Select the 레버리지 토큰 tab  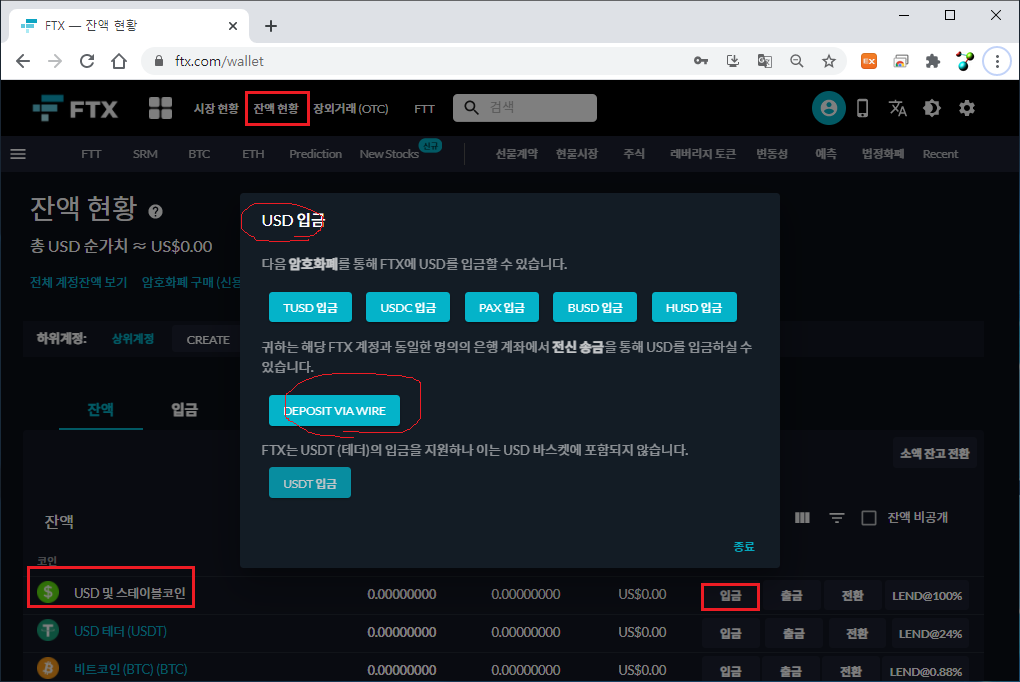coord(703,154)
